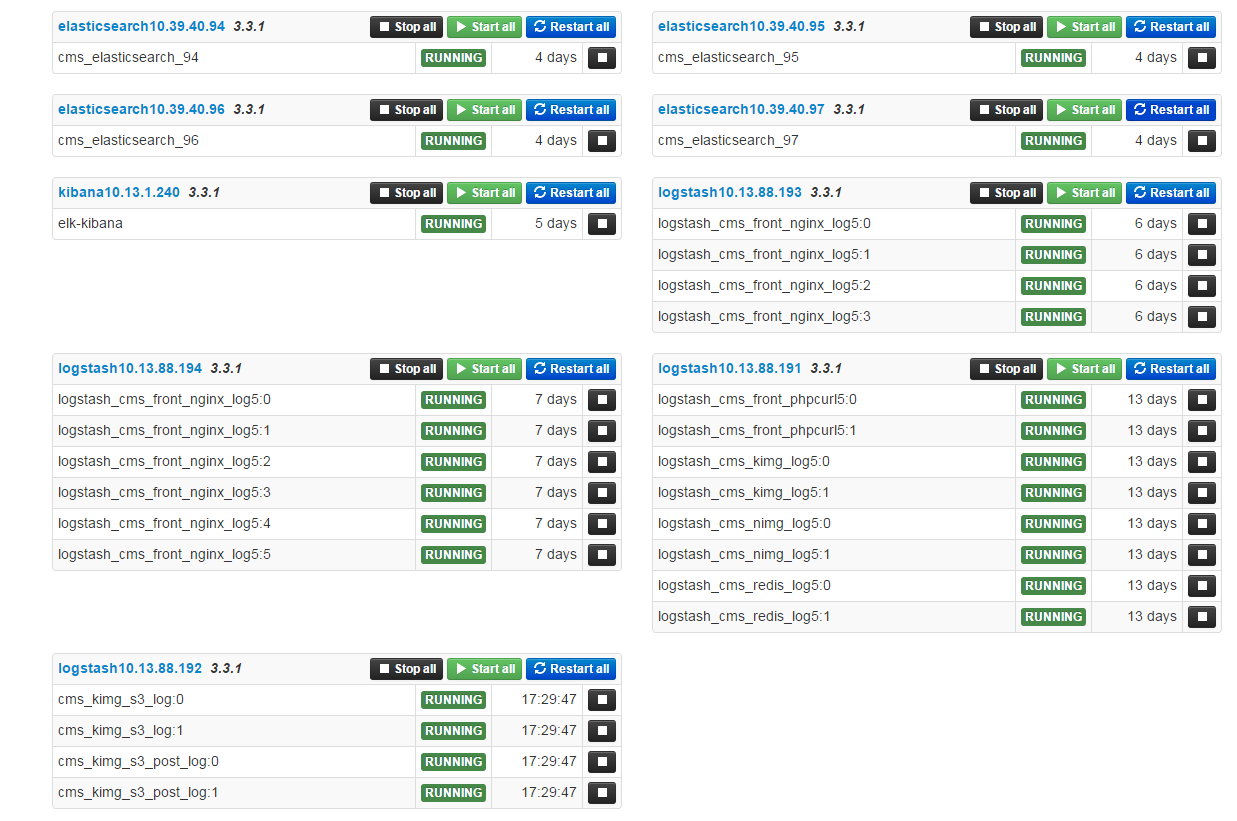Stop logstash_cms_front_nginx_log5:3 on host 10.13.88.193
Viewport: 1237px width, 821px height.
tap(1201, 317)
